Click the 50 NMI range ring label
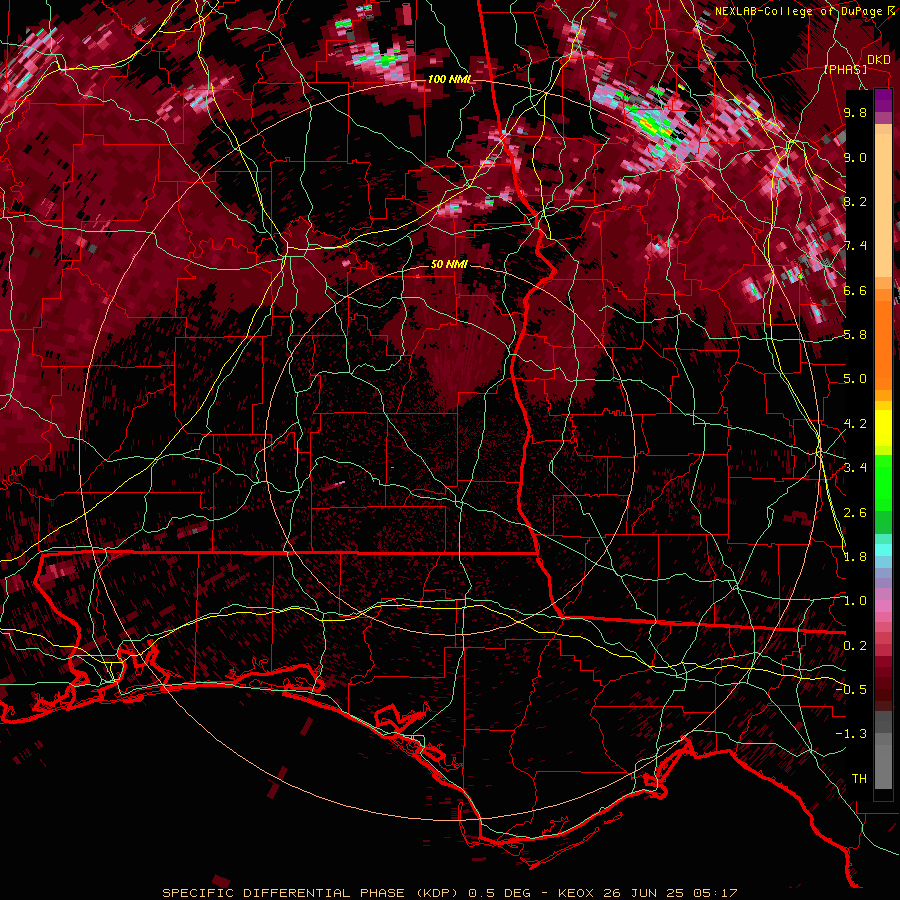Screen dimensions: 900x900 coord(449,264)
